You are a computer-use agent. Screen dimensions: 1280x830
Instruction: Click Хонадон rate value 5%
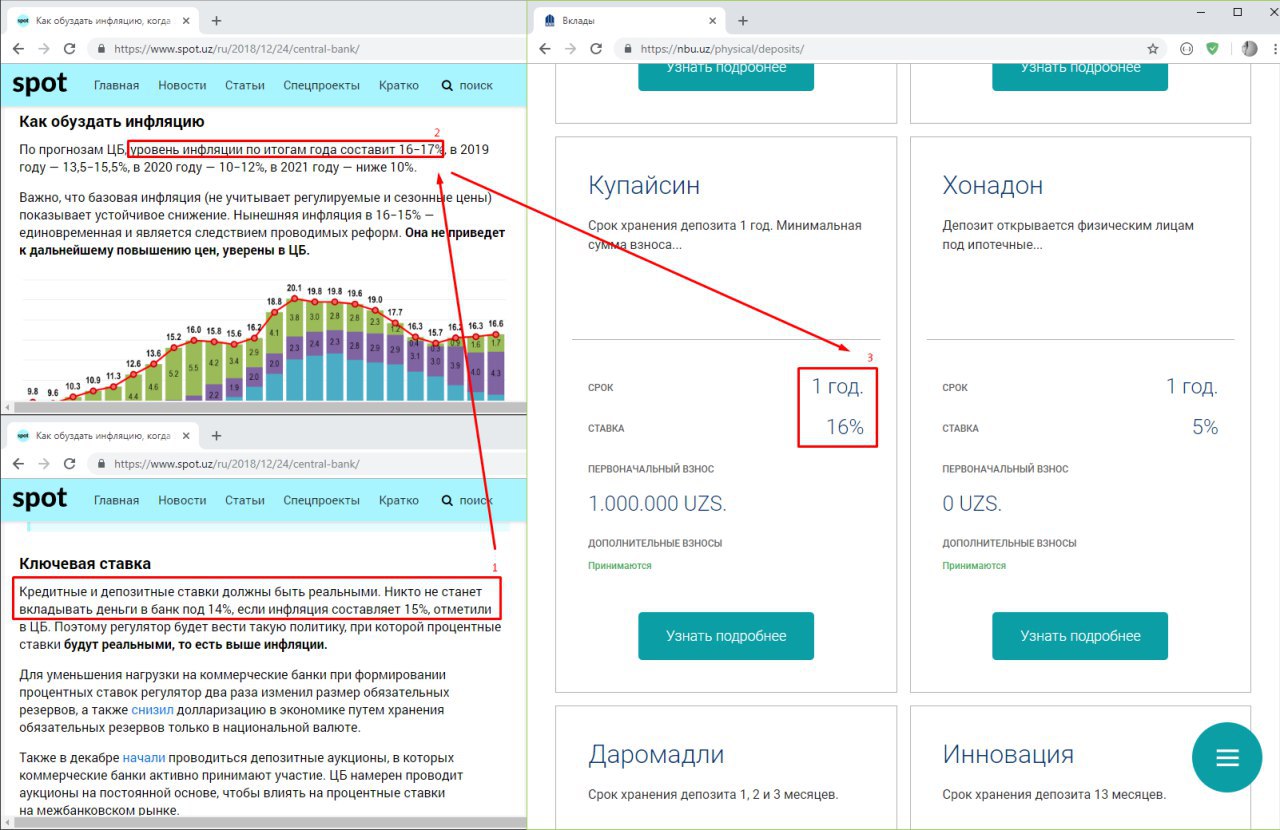(x=1205, y=427)
